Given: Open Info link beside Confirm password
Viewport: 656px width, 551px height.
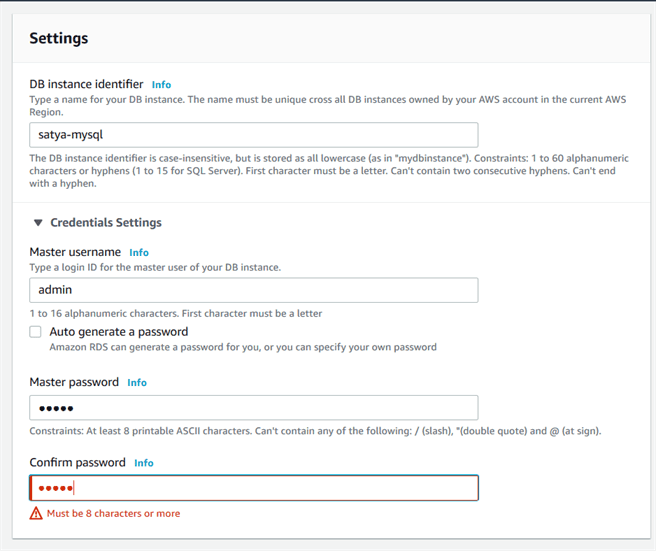Looking at the screenshot, I should point(144,463).
